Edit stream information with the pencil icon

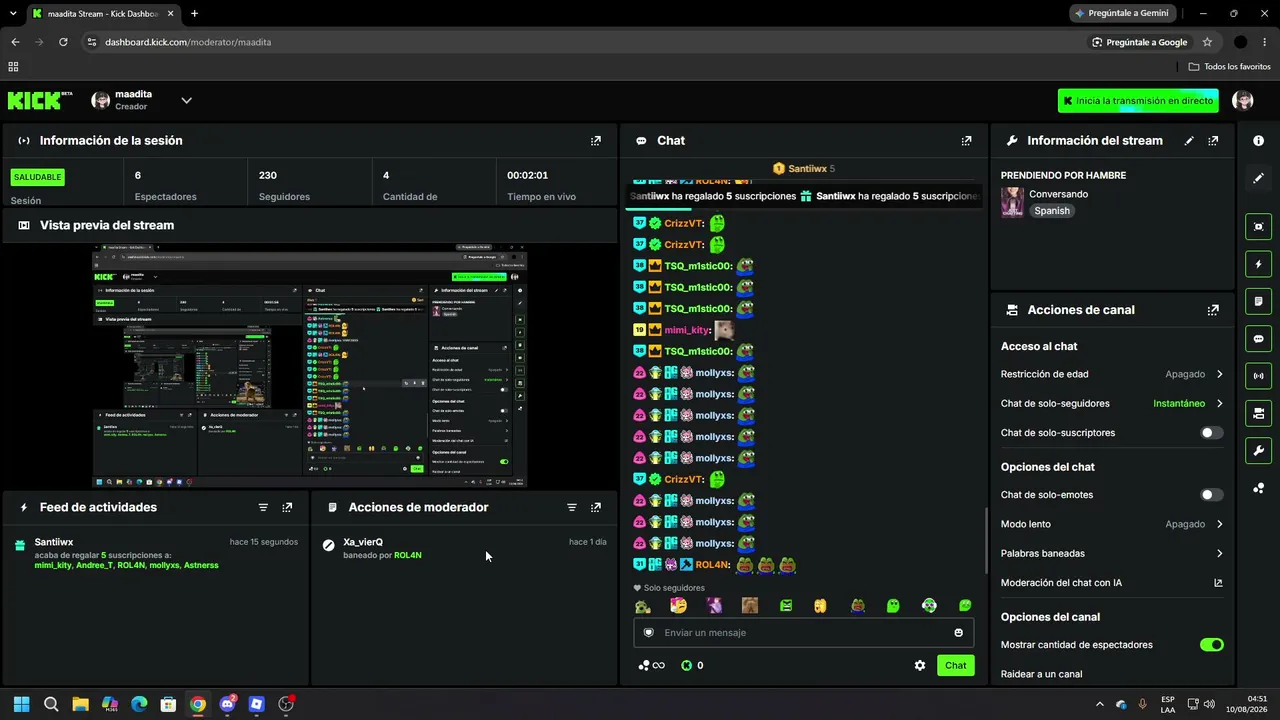point(1189,141)
